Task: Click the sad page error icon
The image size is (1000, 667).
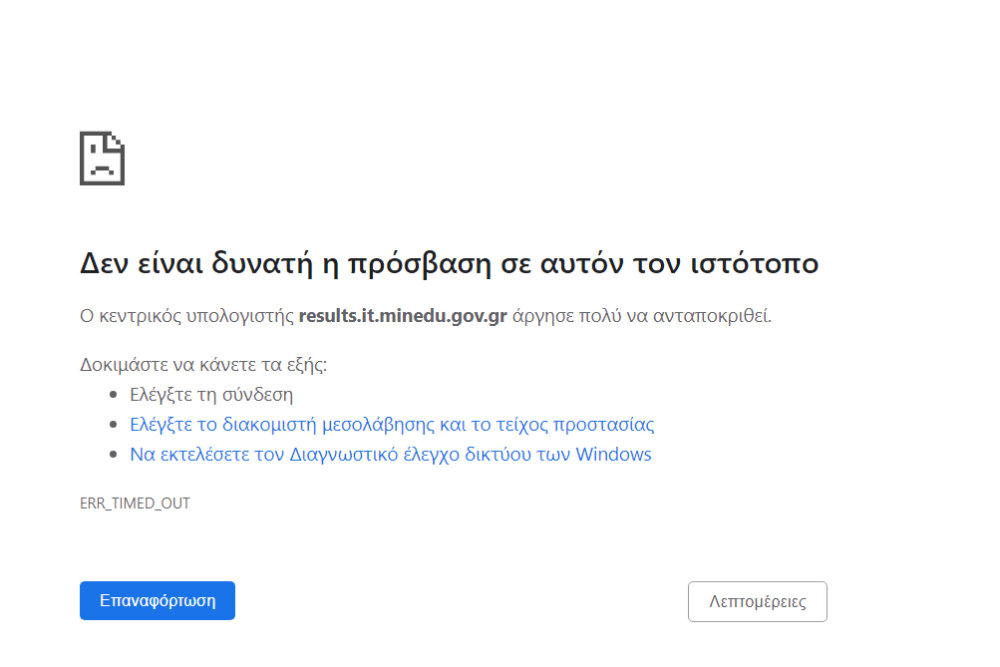Action: coord(102,158)
